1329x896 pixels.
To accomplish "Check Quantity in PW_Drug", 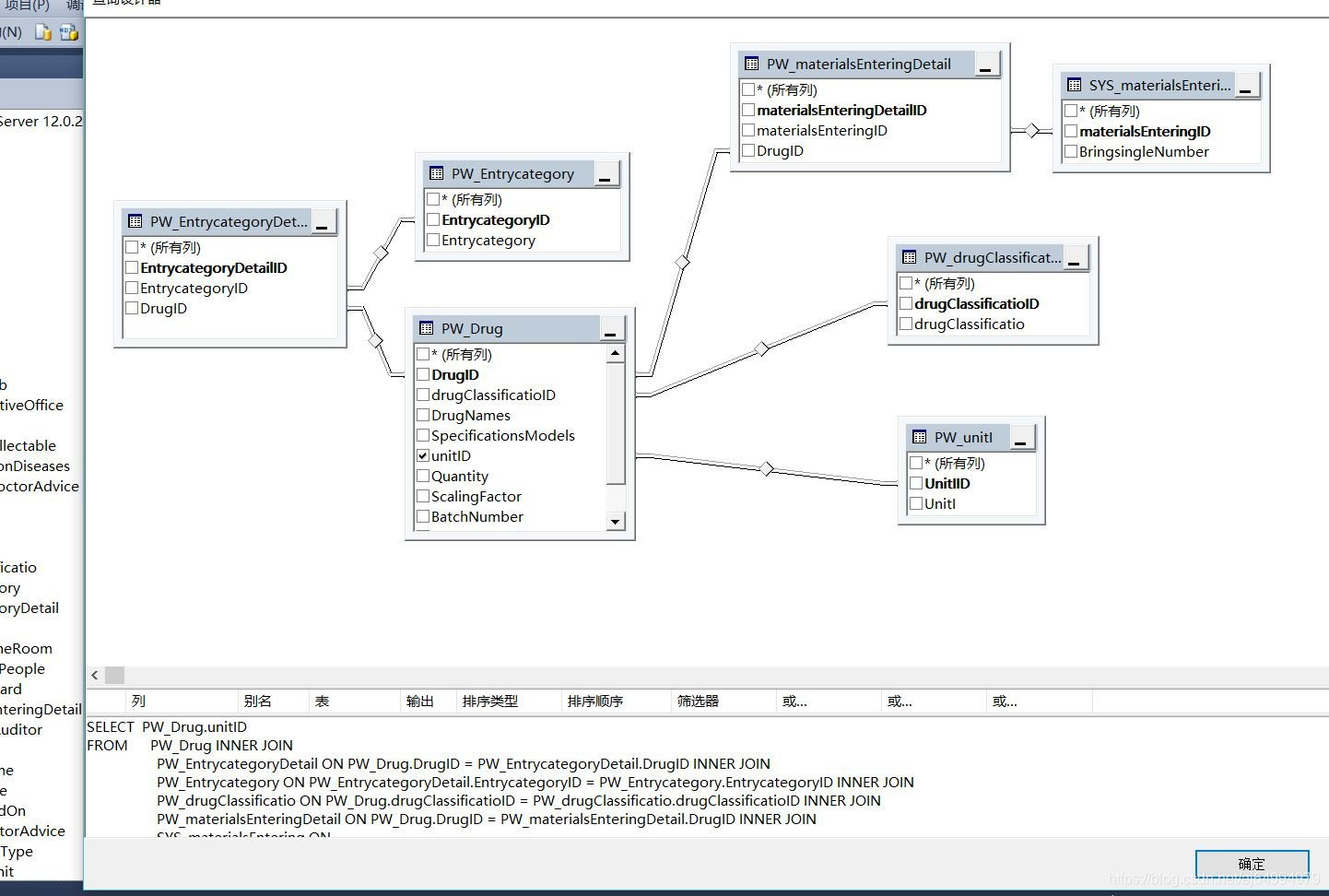I will coord(423,476).
